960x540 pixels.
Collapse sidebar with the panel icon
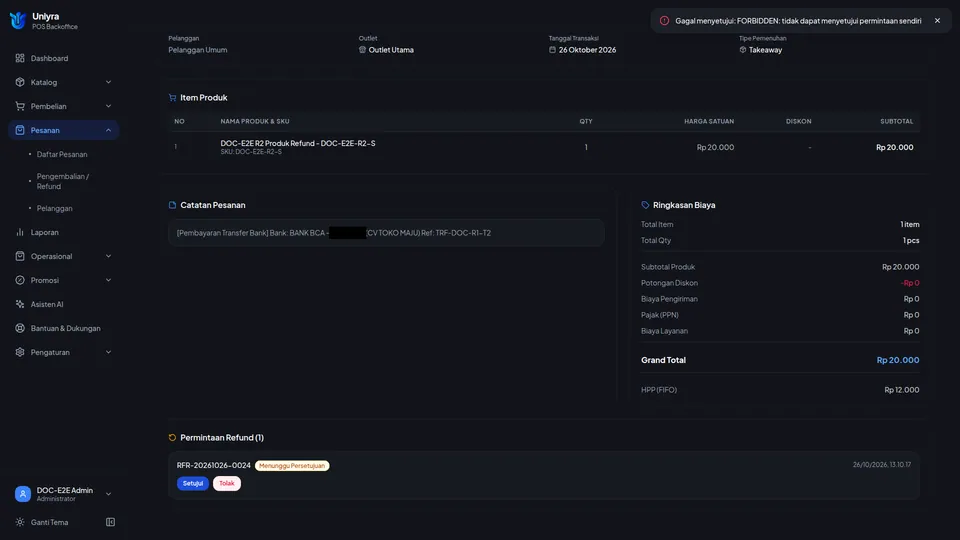110,522
